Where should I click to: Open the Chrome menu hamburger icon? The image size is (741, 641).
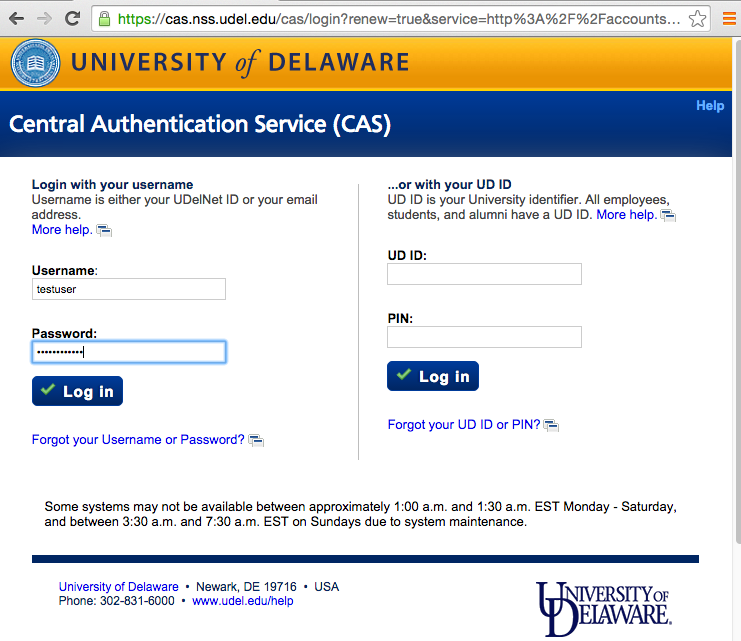[729, 18]
